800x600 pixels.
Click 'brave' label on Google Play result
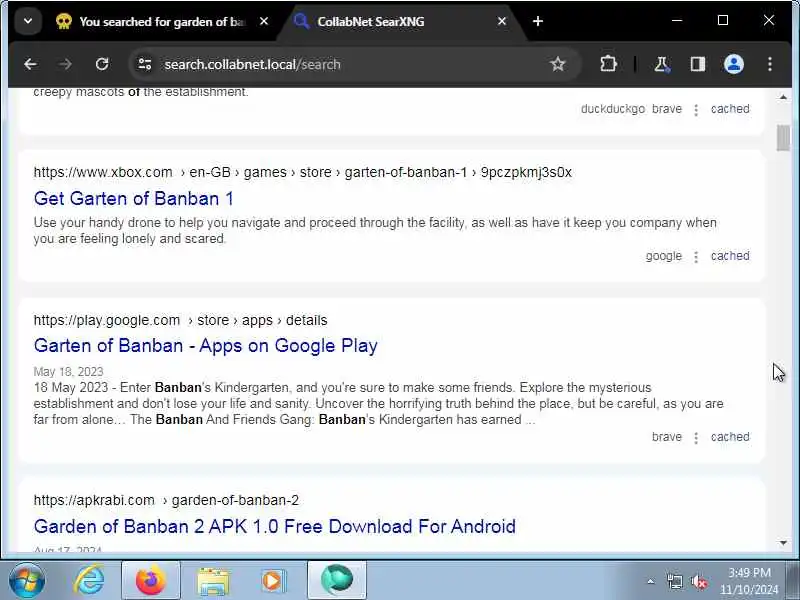[667, 437]
